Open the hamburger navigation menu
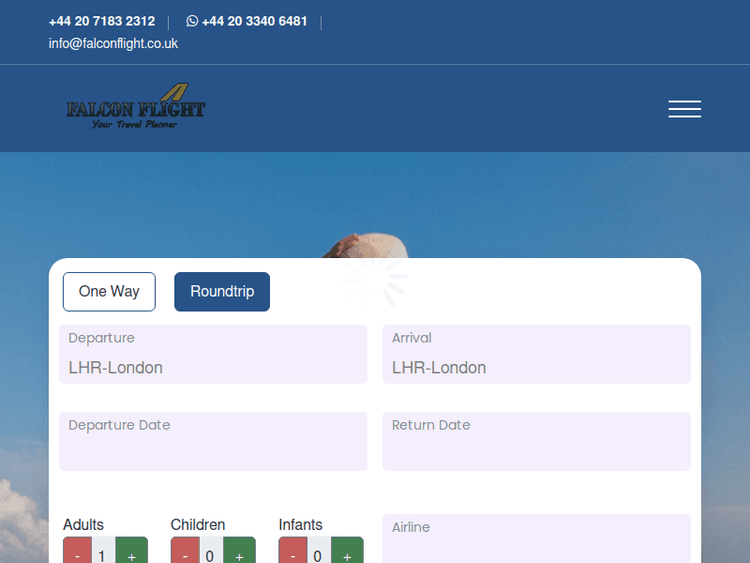 684,109
